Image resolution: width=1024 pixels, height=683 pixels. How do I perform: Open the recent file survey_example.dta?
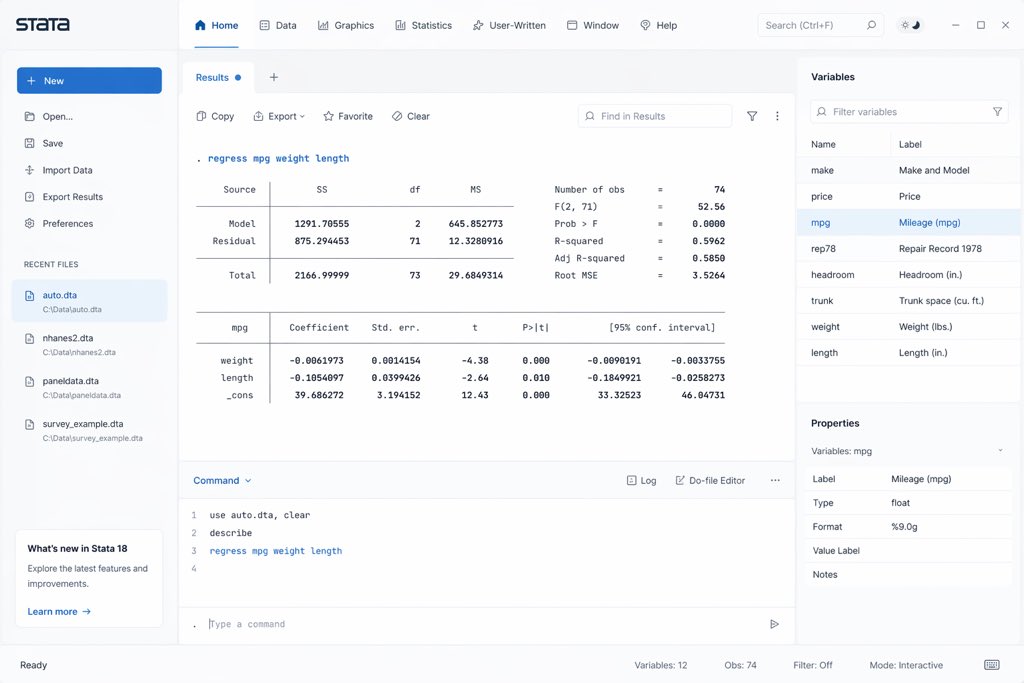coord(89,430)
